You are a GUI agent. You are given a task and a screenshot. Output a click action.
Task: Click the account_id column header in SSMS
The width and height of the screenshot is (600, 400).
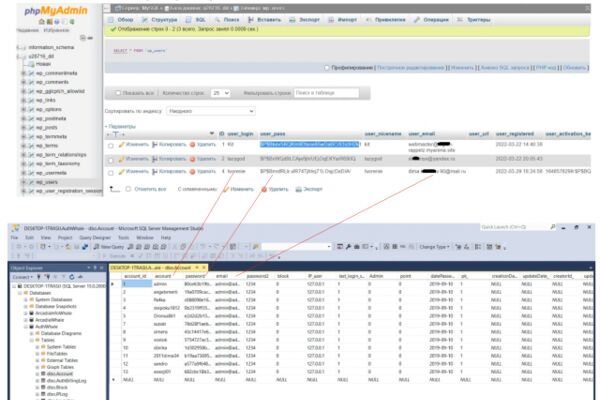(x=135, y=276)
